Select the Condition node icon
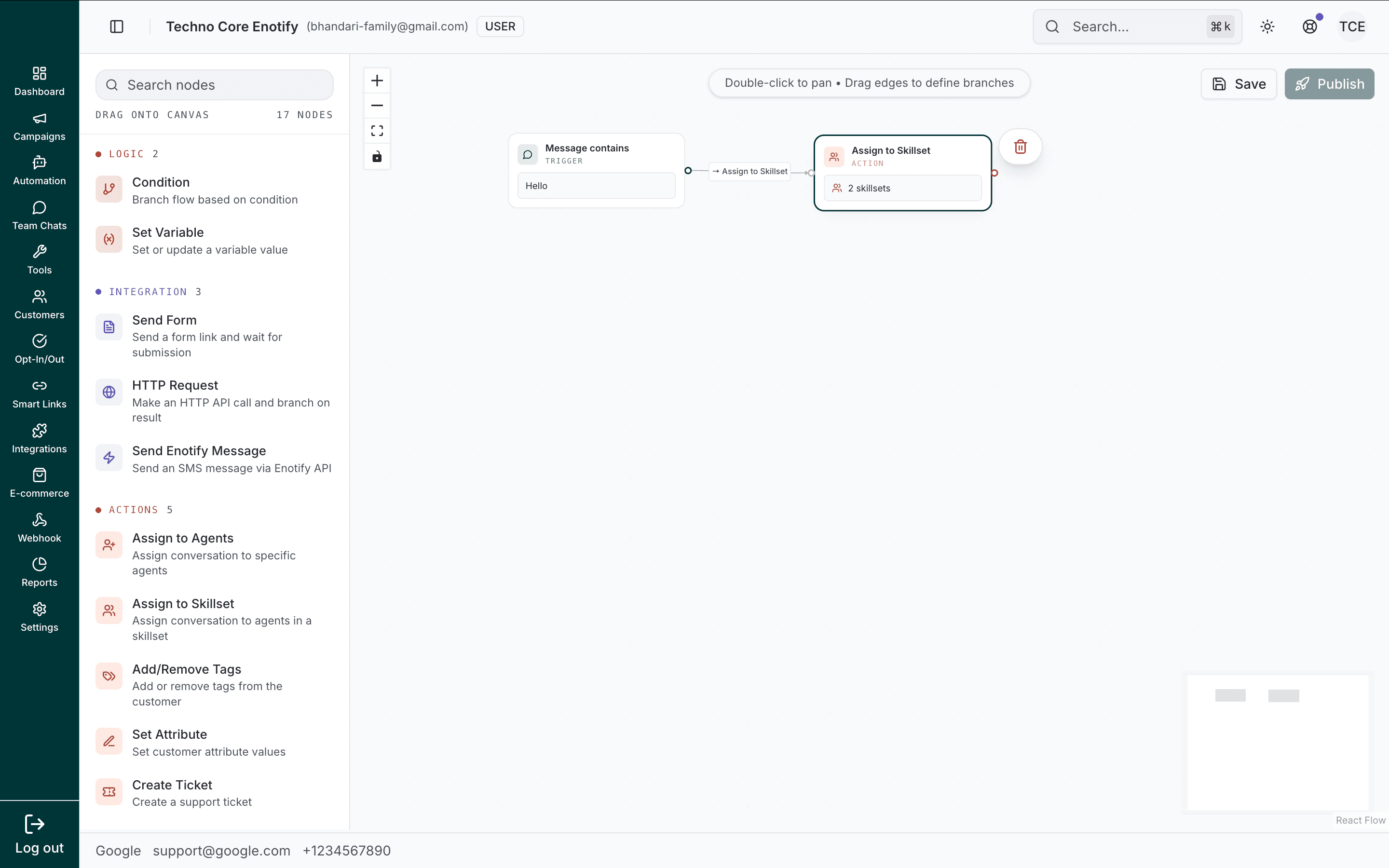 click(109, 190)
